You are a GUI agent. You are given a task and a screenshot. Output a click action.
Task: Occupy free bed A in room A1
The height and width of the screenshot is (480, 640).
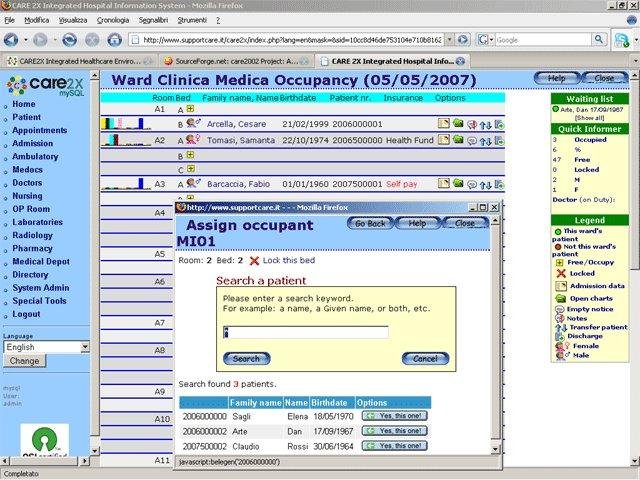[190, 109]
